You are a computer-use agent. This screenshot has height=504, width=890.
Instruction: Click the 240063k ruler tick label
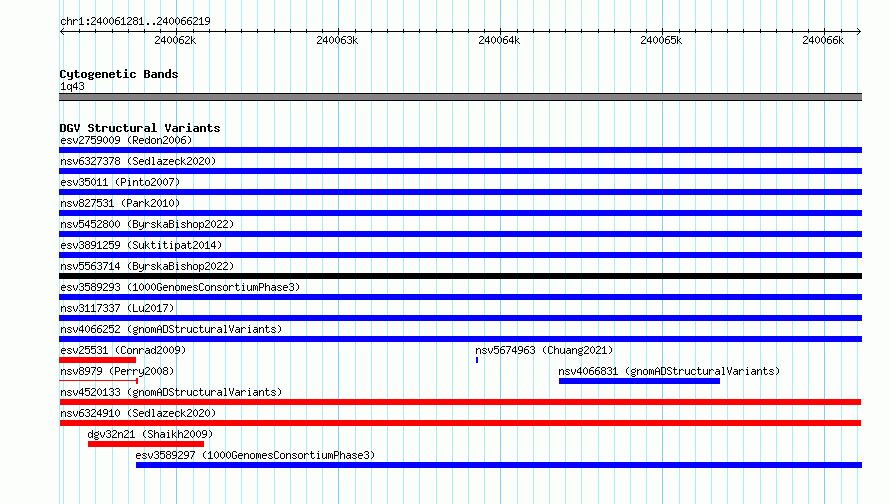pos(337,40)
